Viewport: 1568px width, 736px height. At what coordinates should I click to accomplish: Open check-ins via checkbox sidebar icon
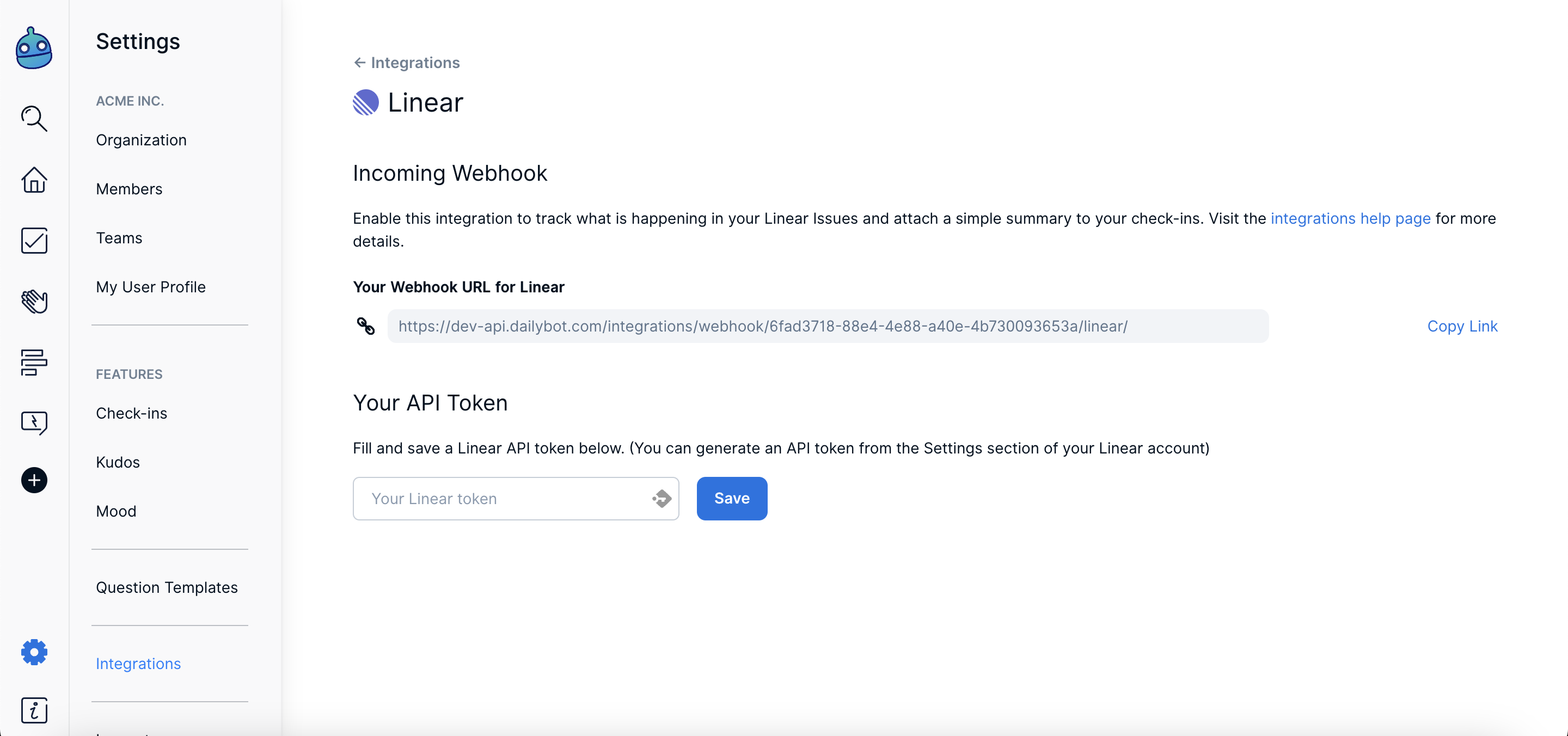point(34,241)
